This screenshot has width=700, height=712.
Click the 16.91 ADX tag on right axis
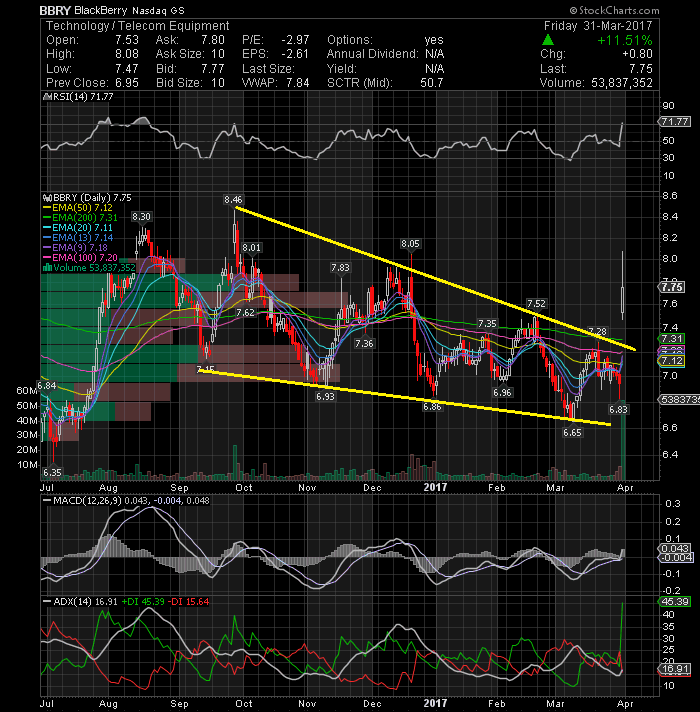675,669
